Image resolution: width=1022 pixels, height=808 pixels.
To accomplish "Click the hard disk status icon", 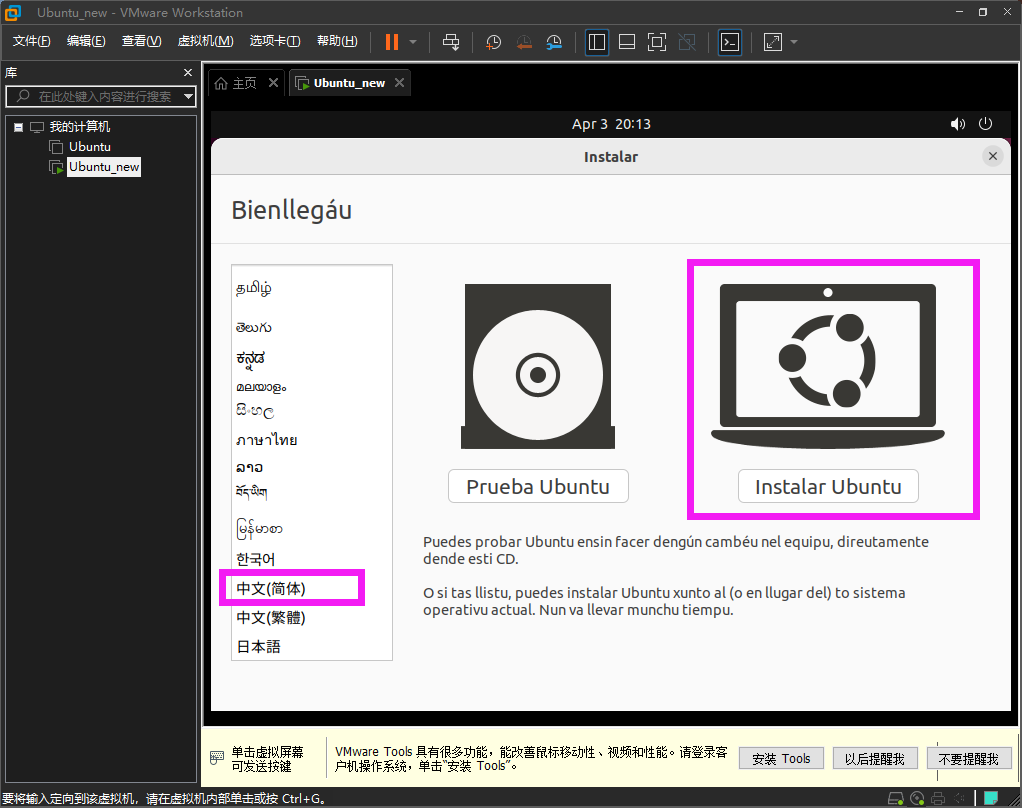I will [x=896, y=798].
